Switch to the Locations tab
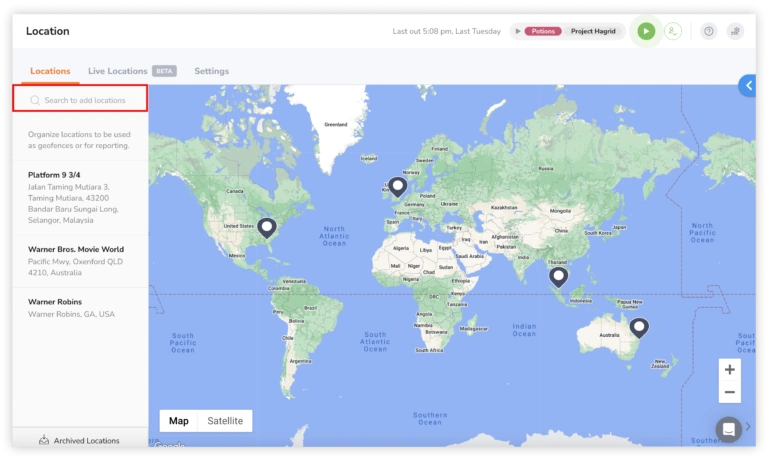This screenshot has height=459, width=768. tap(50, 71)
